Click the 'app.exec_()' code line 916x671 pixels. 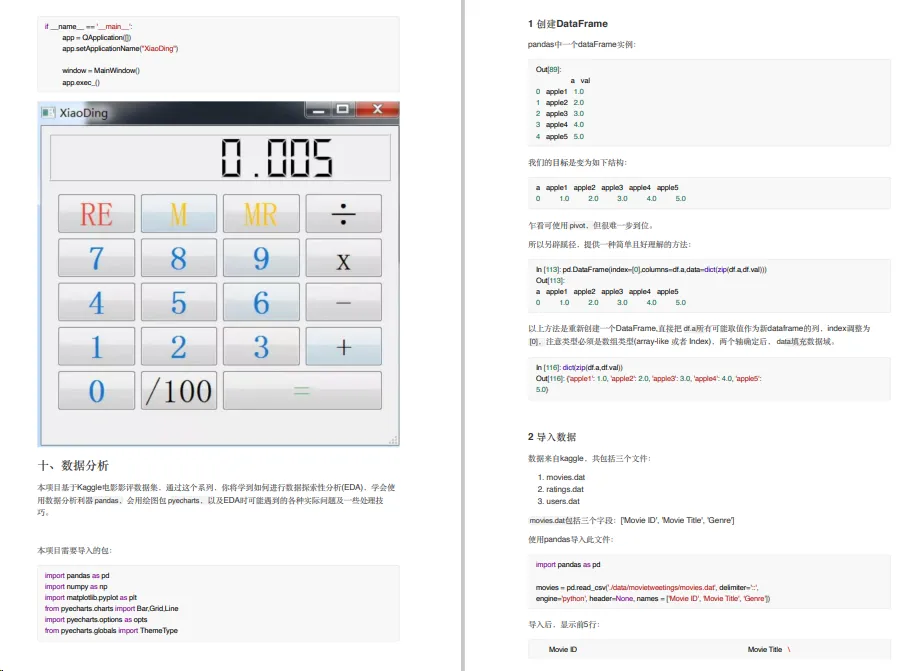click(81, 82)
